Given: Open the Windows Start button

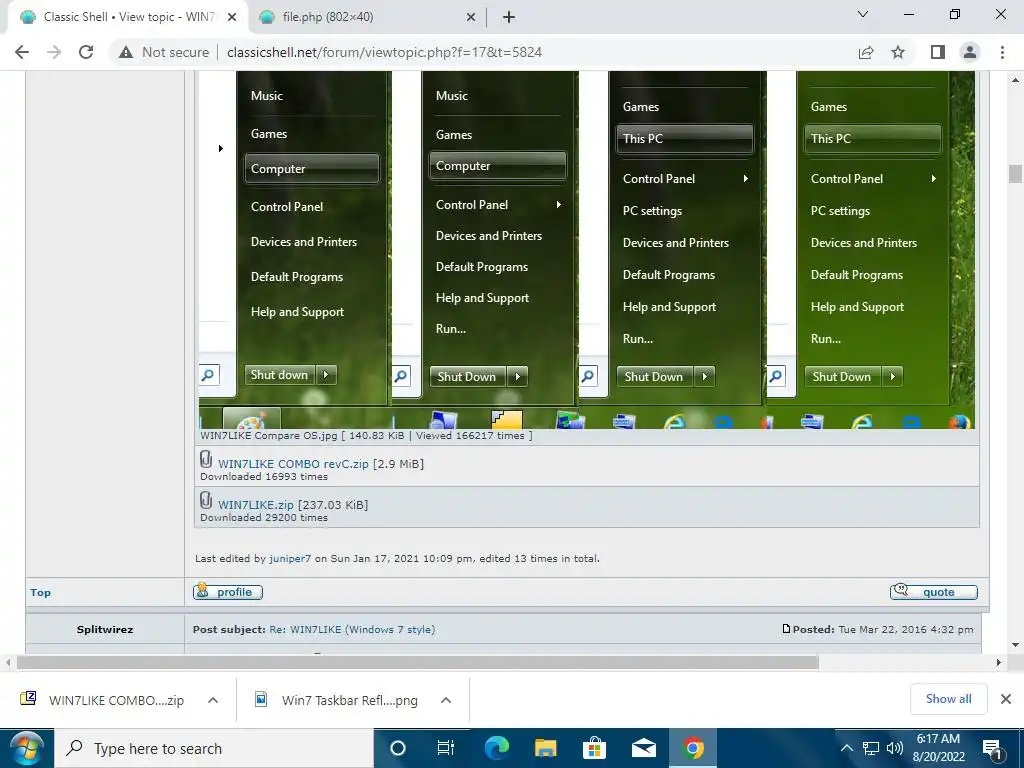Looking at the screenshot, I should point(26,748).
